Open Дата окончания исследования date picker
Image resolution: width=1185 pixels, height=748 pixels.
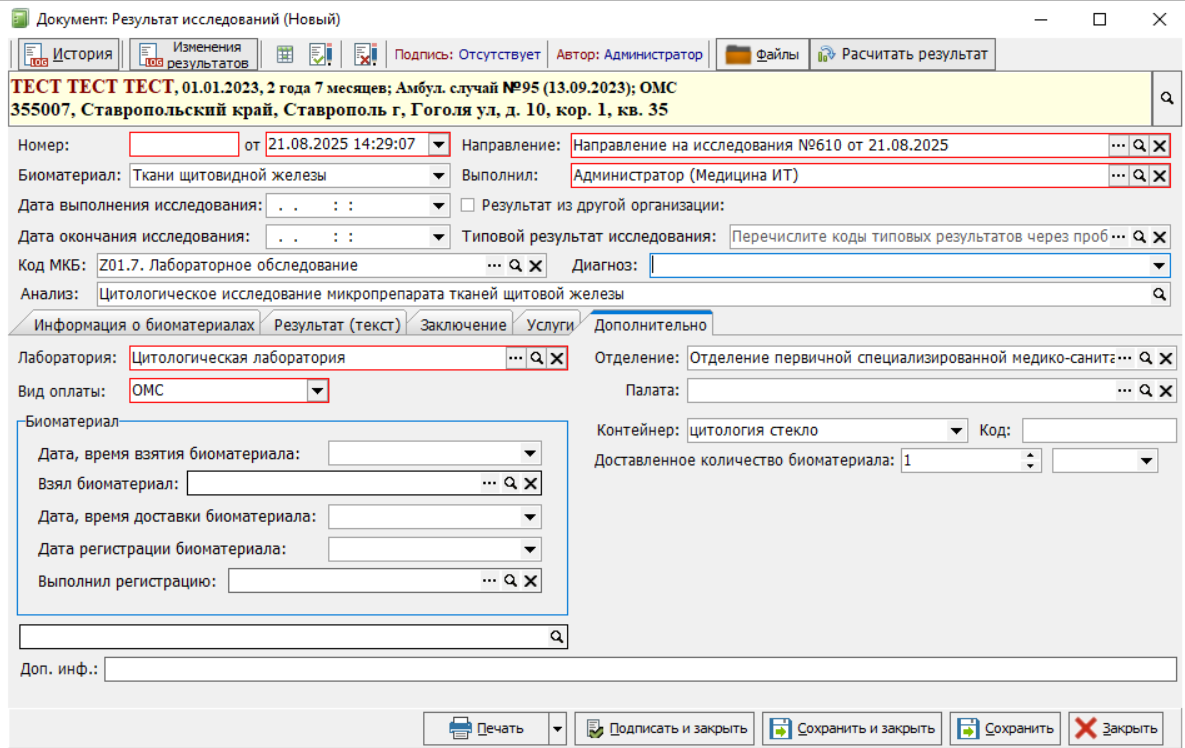coord(438,236)
